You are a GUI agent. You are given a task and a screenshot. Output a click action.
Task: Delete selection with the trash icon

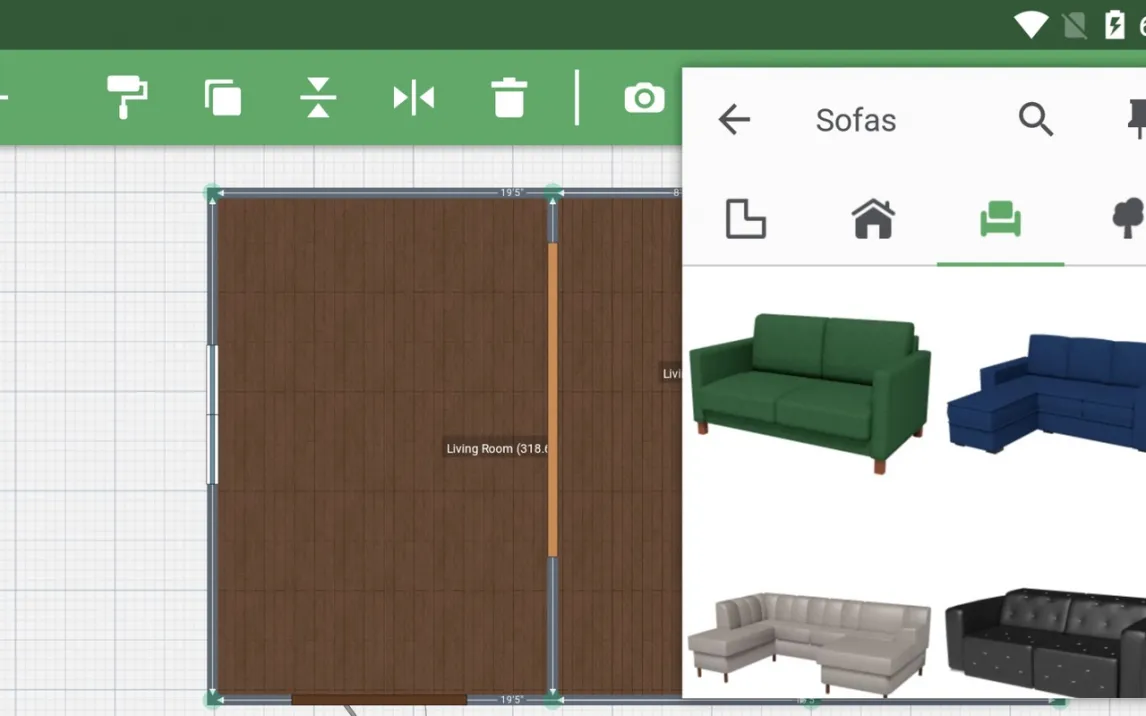(509, 98)
